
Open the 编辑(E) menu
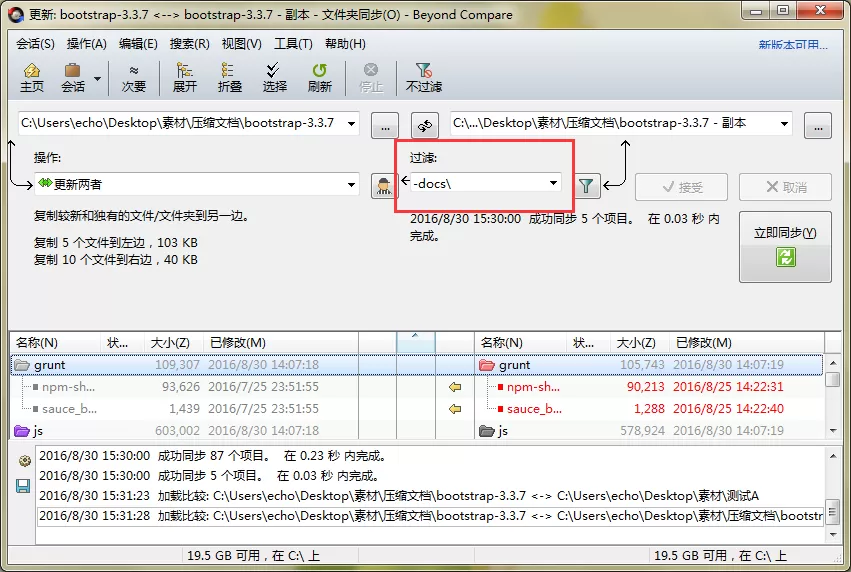click(x=138, y=44)
